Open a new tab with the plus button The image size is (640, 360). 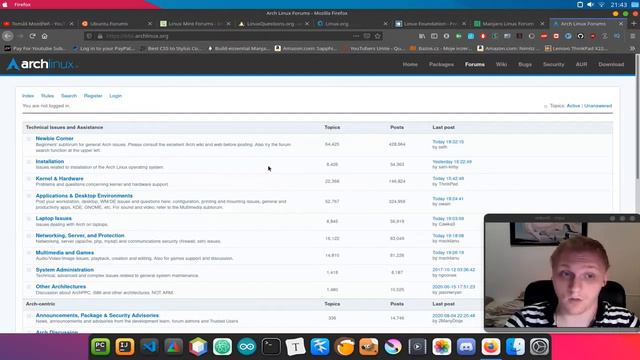click(633, 24)
